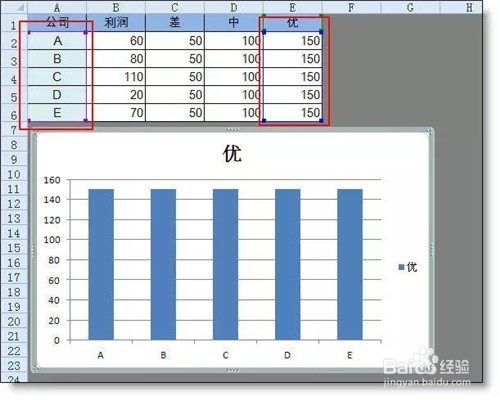Select row 2 header

coord(14,41)
